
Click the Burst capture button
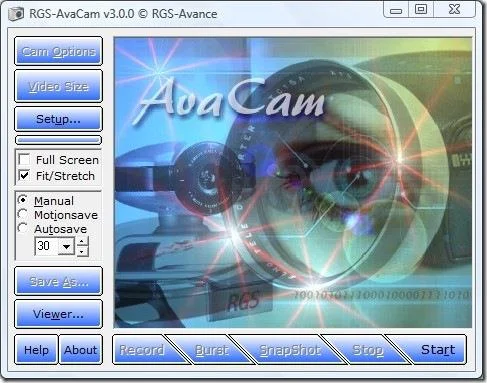click(212, 350)
